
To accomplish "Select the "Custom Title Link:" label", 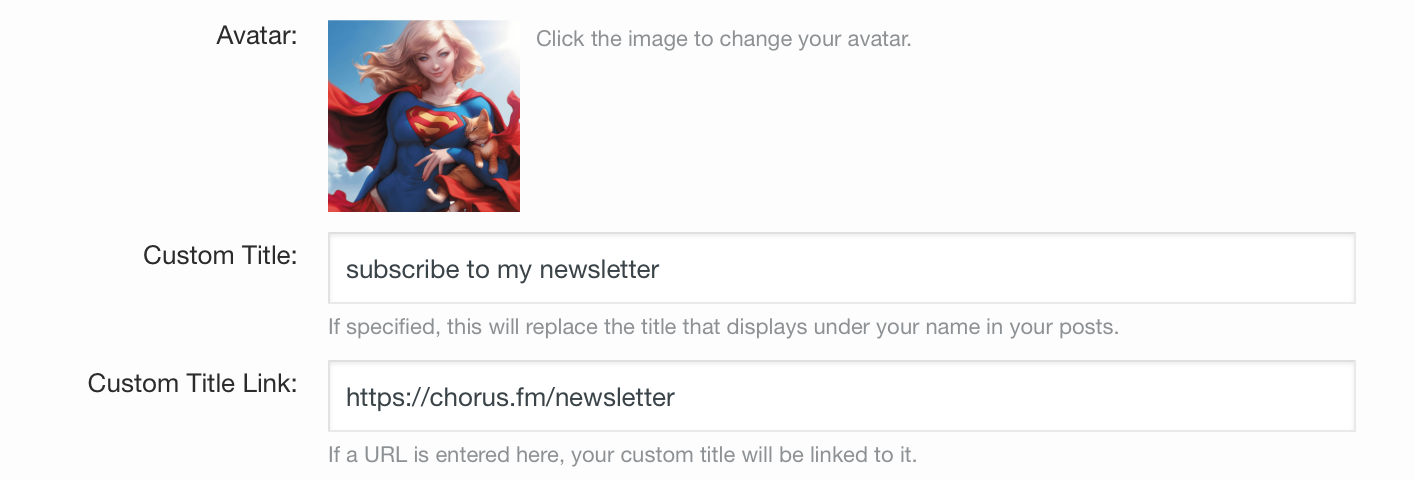I will coord(192,383).
